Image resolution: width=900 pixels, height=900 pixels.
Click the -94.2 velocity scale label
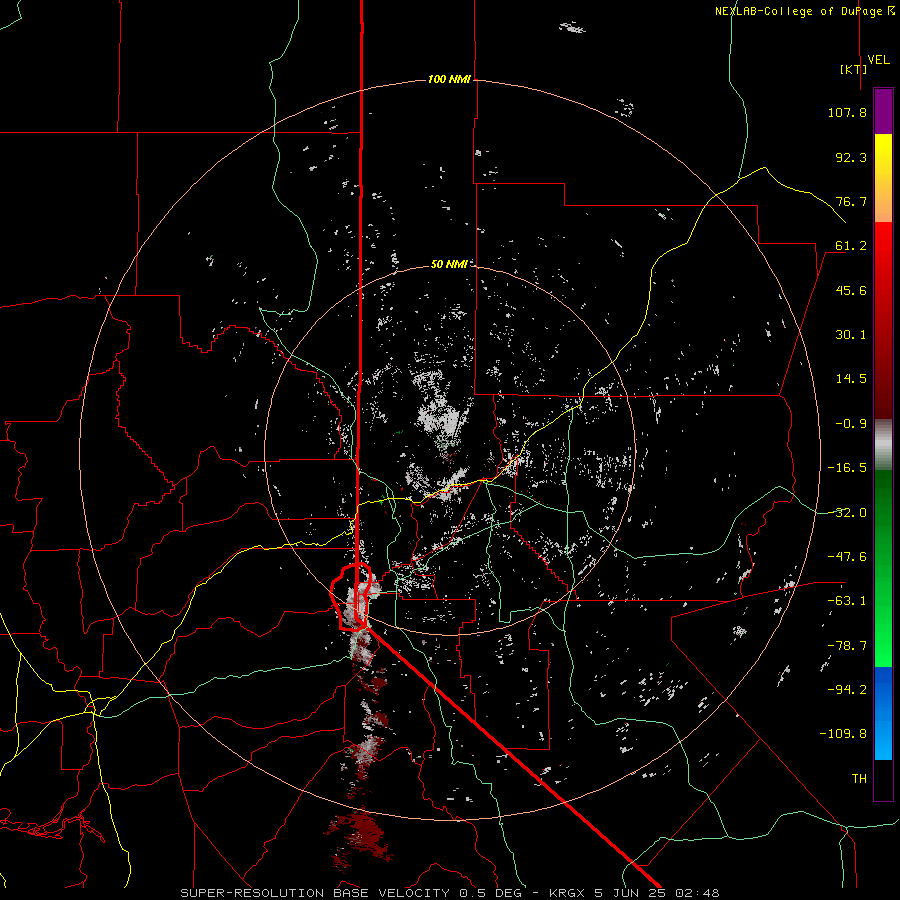coord(847,690)
